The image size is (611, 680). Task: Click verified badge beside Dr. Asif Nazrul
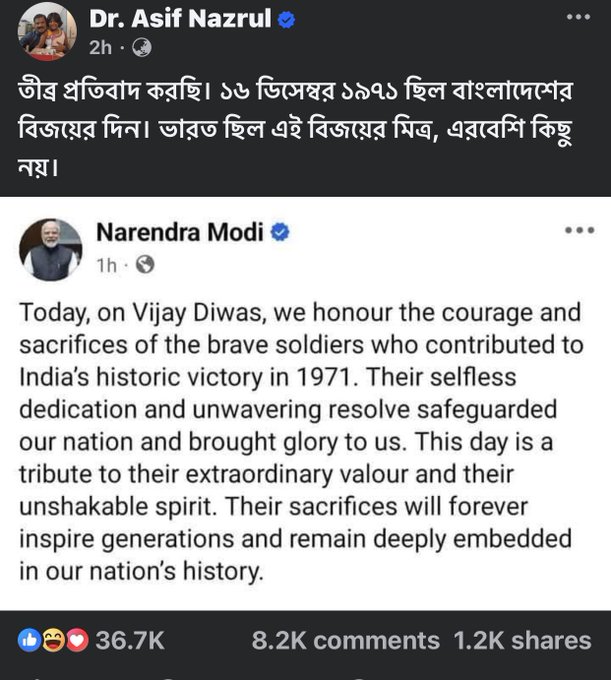pos(287,19)
